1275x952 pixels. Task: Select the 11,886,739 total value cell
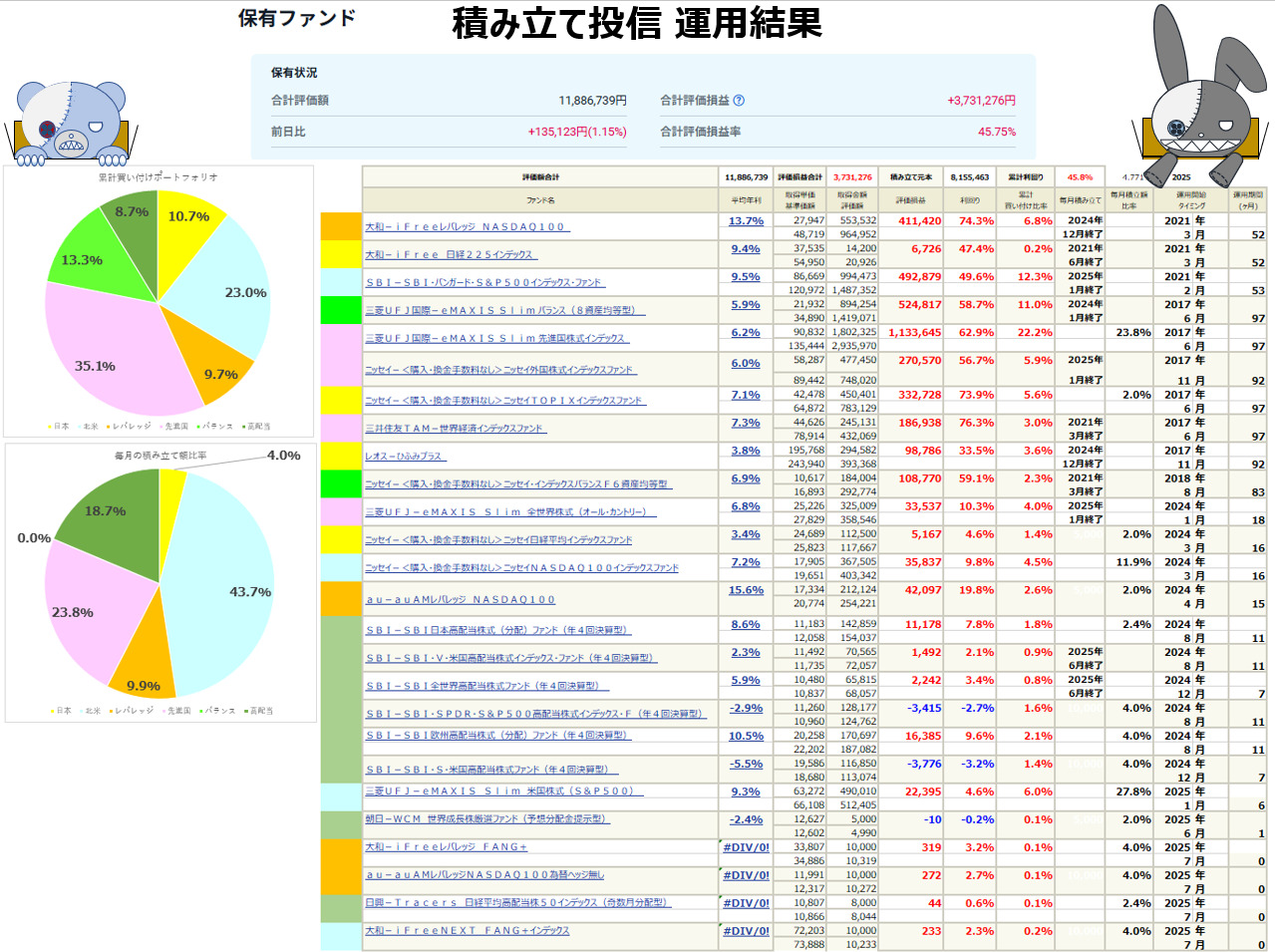click(x=747, y=177)
